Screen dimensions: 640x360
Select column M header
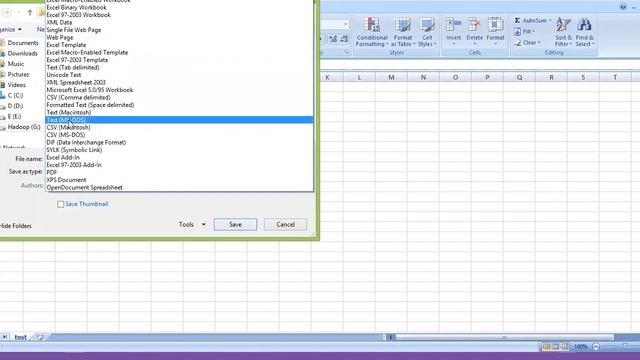391,77
